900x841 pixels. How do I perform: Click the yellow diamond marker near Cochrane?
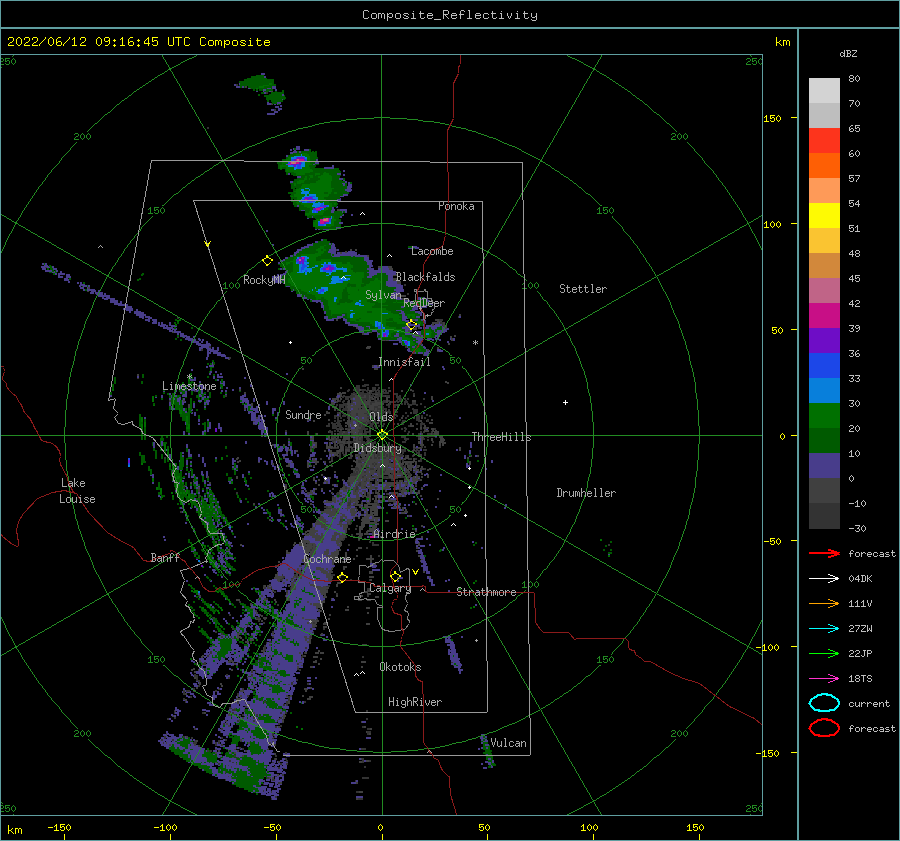click(343, 577)
